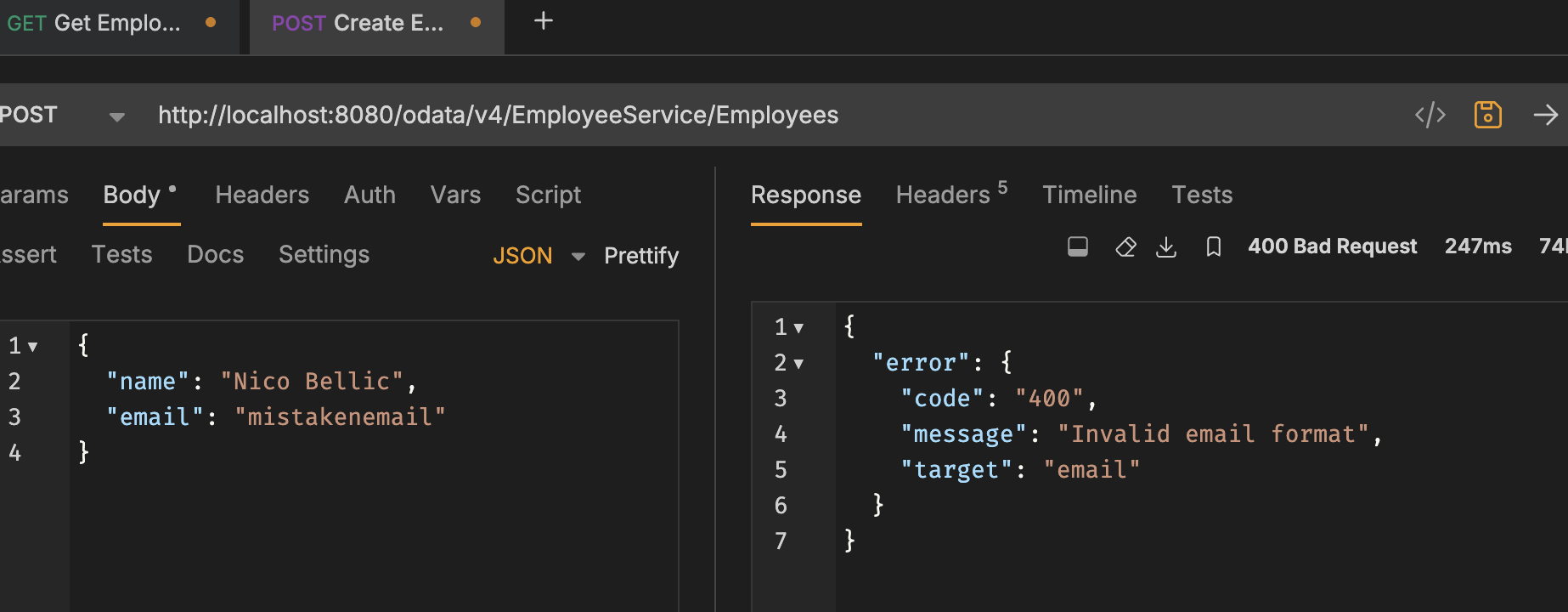Click the generate code icon
The height and width of the screenshot is (612, 1568).
pos(1430,115)
